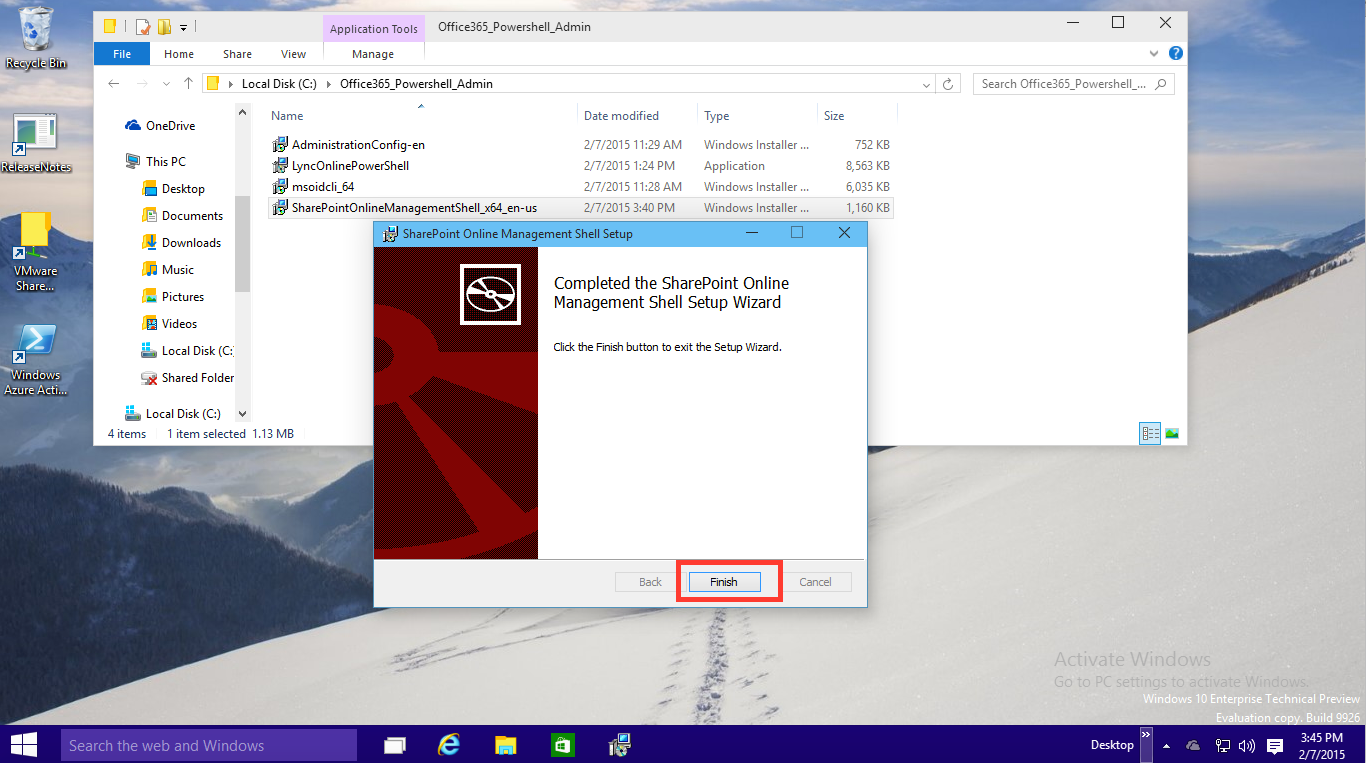Select This PC in navigation pane
This screenshot has height=763, width=1366.
pos(156,162)
